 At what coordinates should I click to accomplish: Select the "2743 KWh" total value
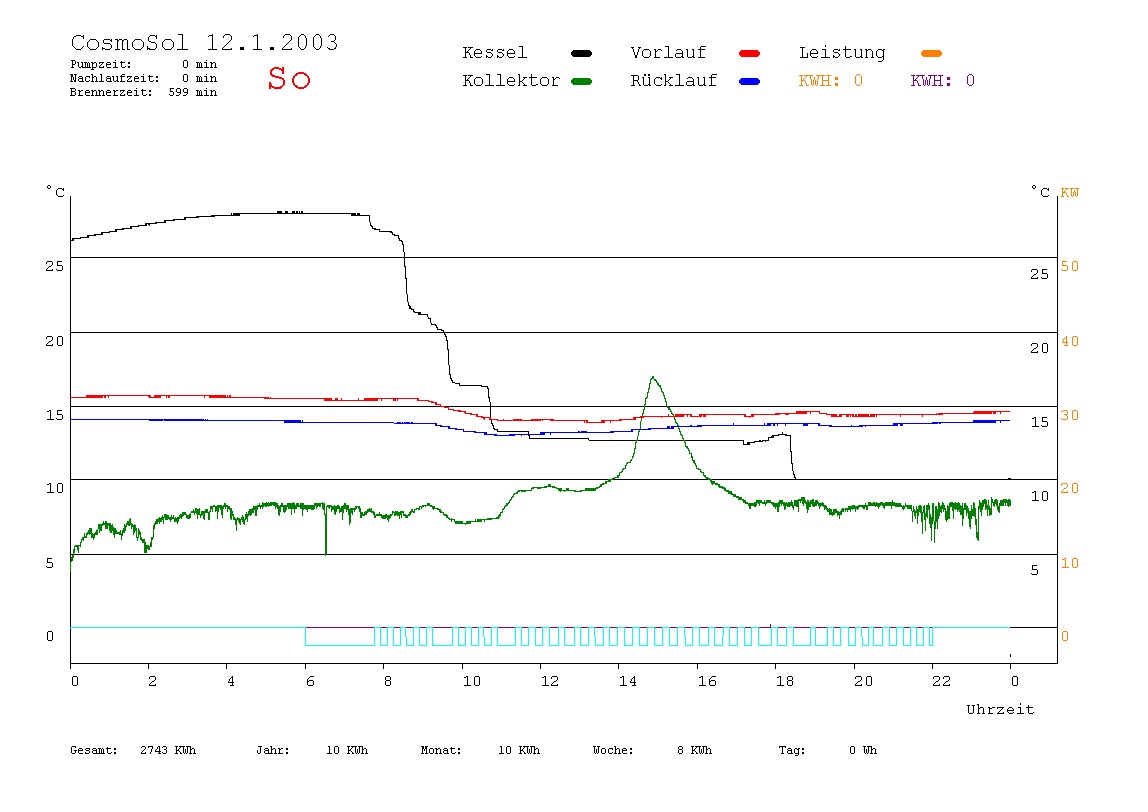(168, 750)
